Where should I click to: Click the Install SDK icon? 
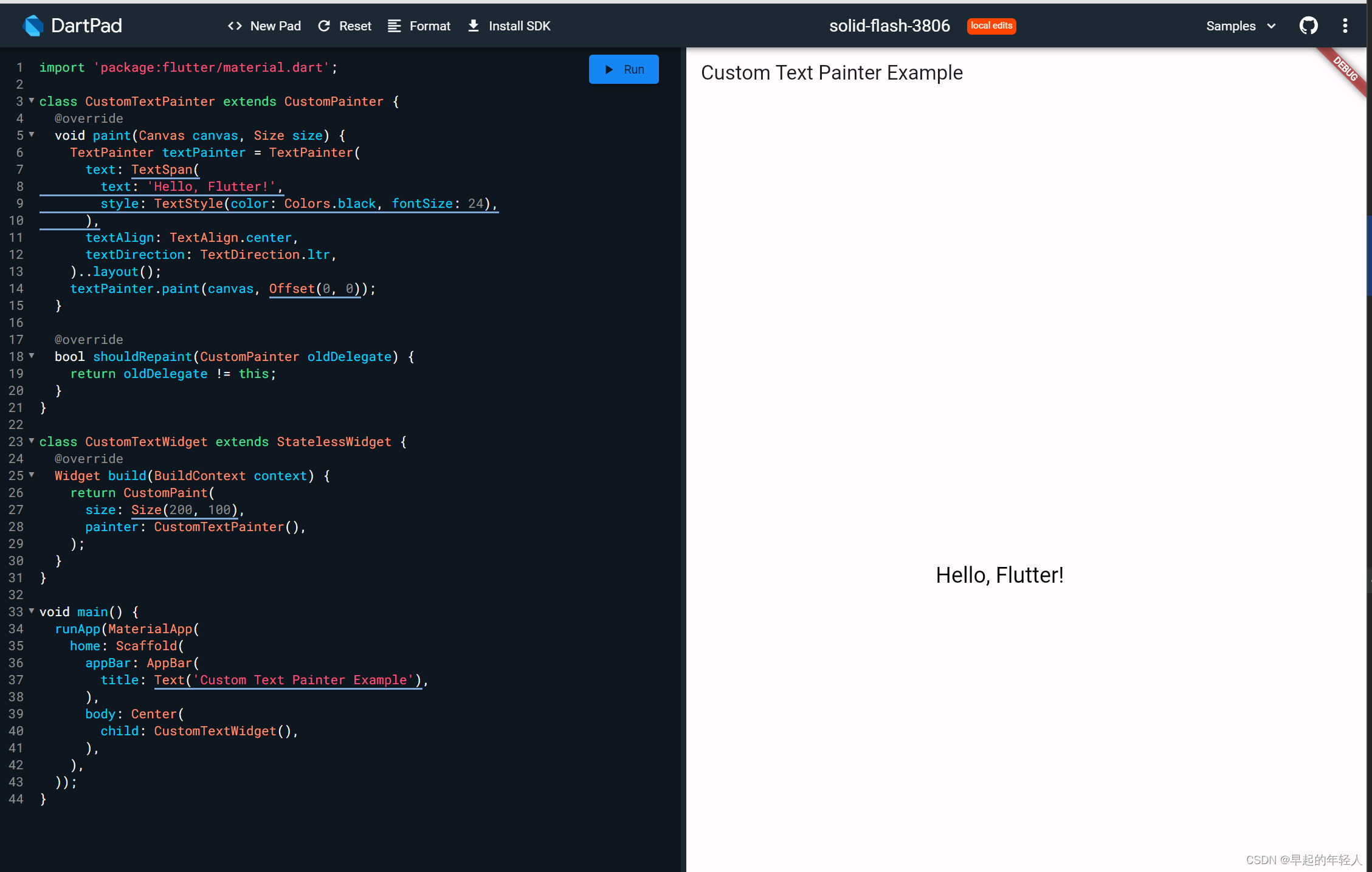[x=472, y=26]
